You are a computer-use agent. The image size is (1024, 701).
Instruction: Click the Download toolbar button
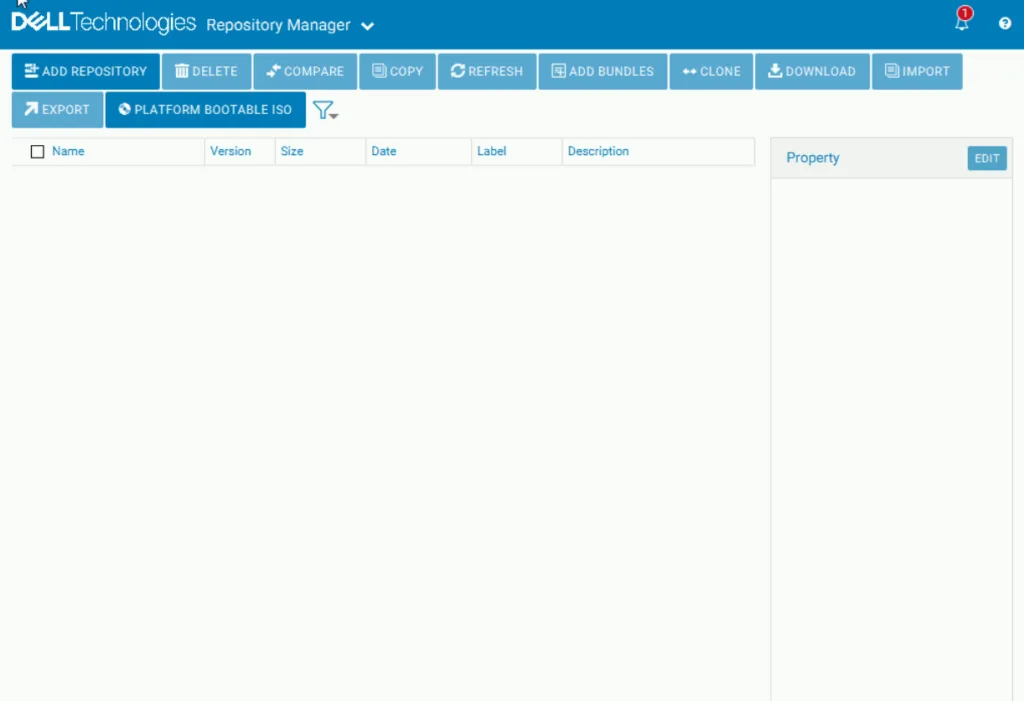tap(811, 72)
